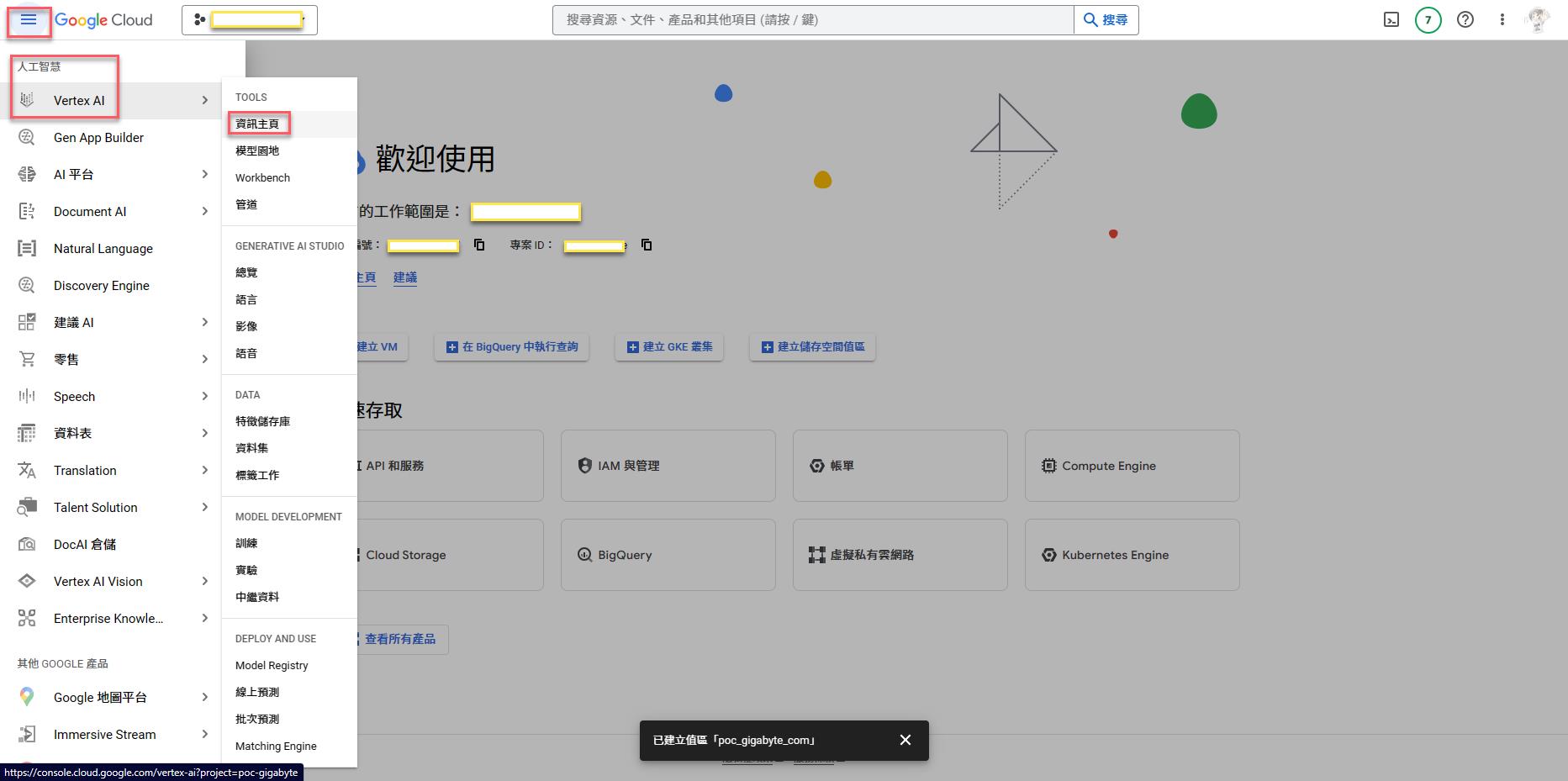Click the resource search input field
Screen dimensions: 1568x781
(x=812, y=20)
